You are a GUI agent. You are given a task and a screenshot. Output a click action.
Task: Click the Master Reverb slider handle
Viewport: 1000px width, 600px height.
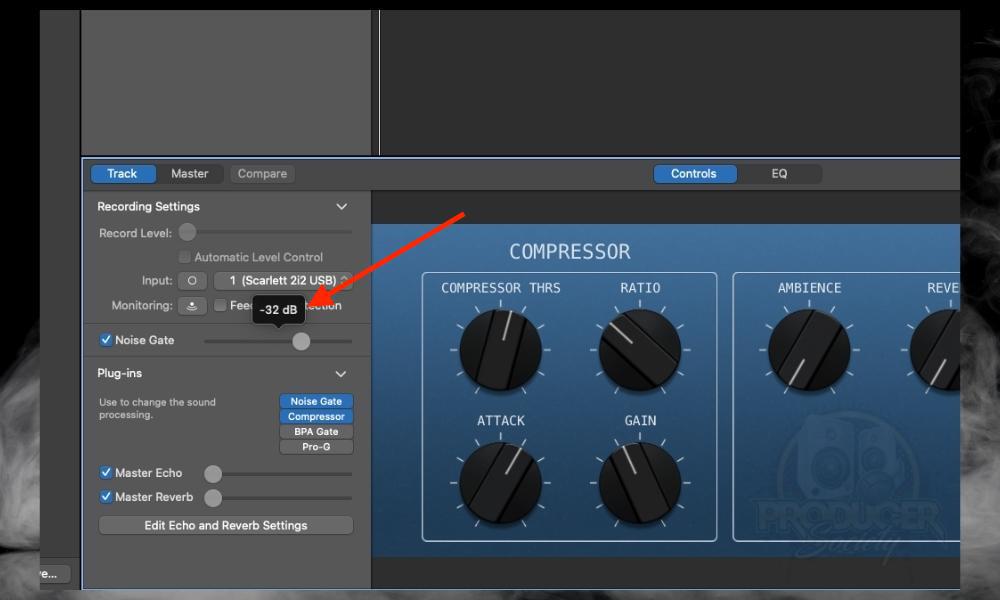tap(213, 498)
